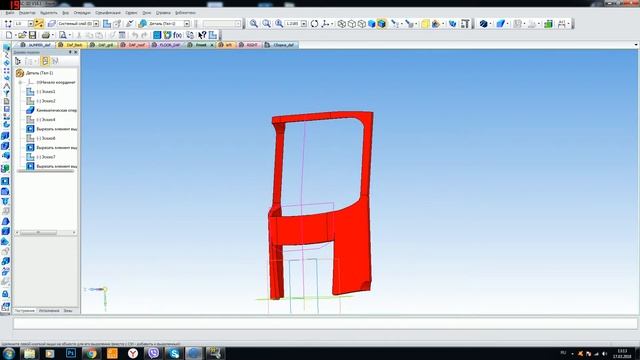Open the Редактор menu
Screen dimensions: 640x360
coord(27,13)
